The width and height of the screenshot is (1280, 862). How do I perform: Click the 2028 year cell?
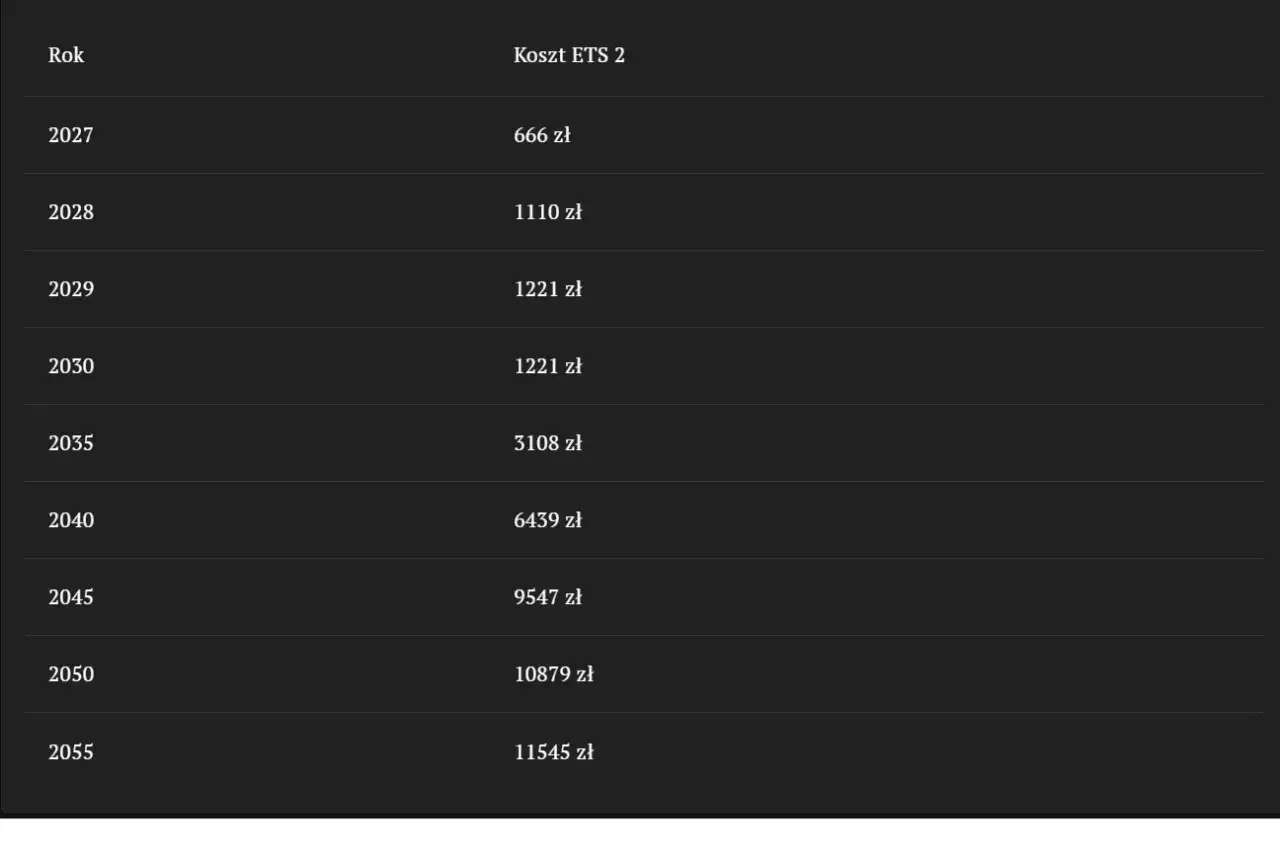[x=71, y=212]
